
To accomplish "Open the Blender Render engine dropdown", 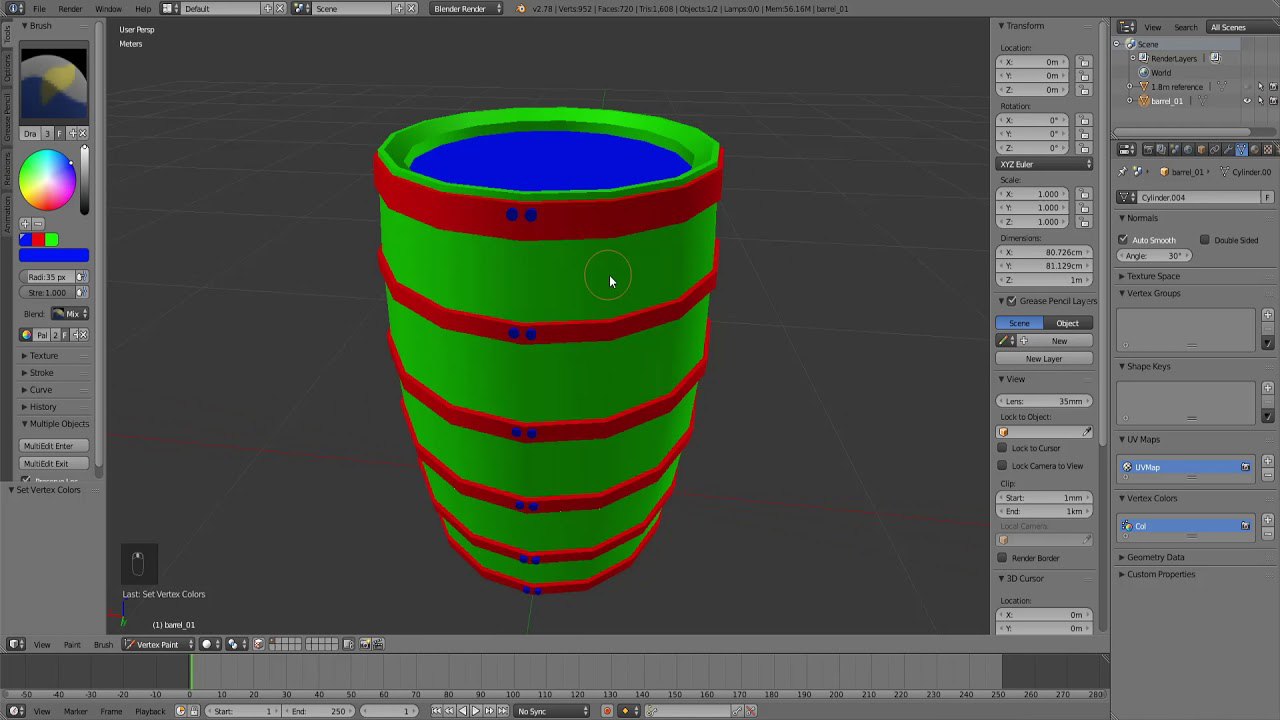I will click(x=467, y=8).
